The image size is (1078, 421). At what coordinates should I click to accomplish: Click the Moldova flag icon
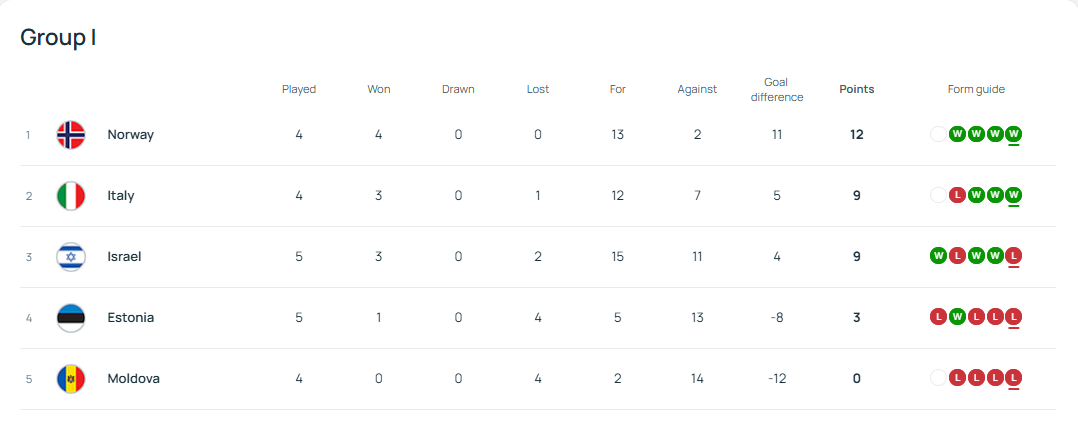click(x=71, y=379)
